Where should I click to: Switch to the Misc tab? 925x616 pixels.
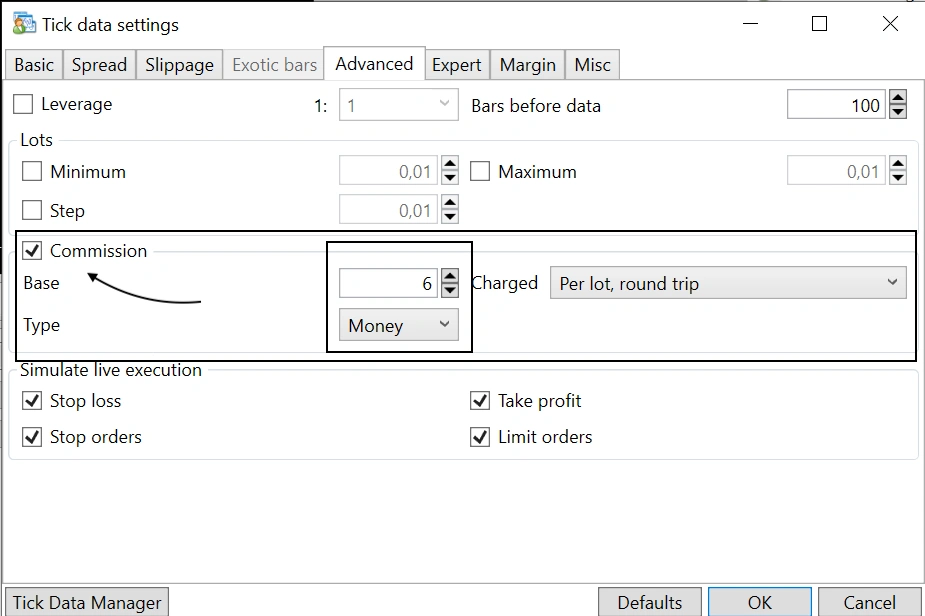[592, 64]
